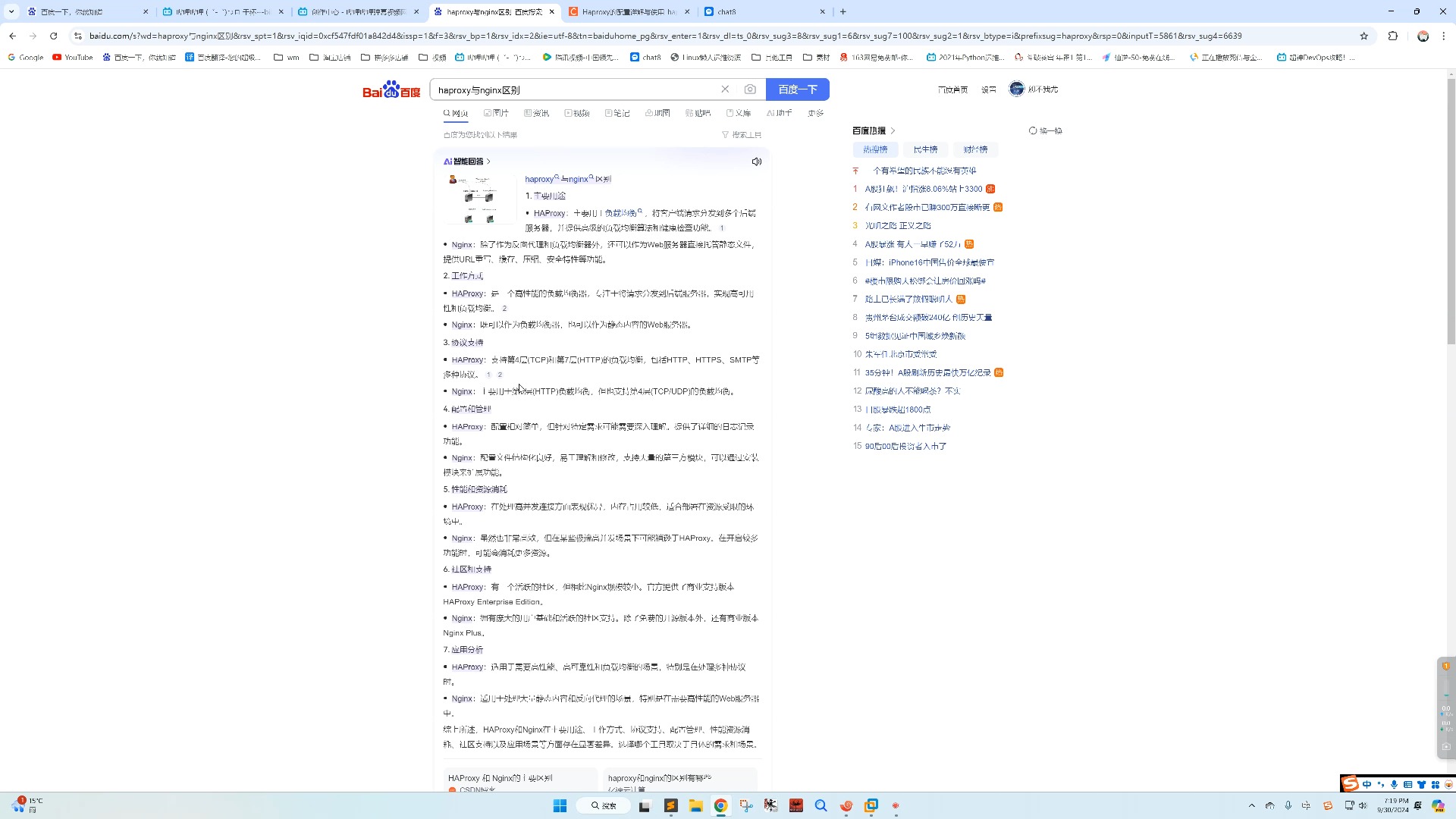Reload the page
Viewport: 1456px width, 819px height.
point(53,36)
